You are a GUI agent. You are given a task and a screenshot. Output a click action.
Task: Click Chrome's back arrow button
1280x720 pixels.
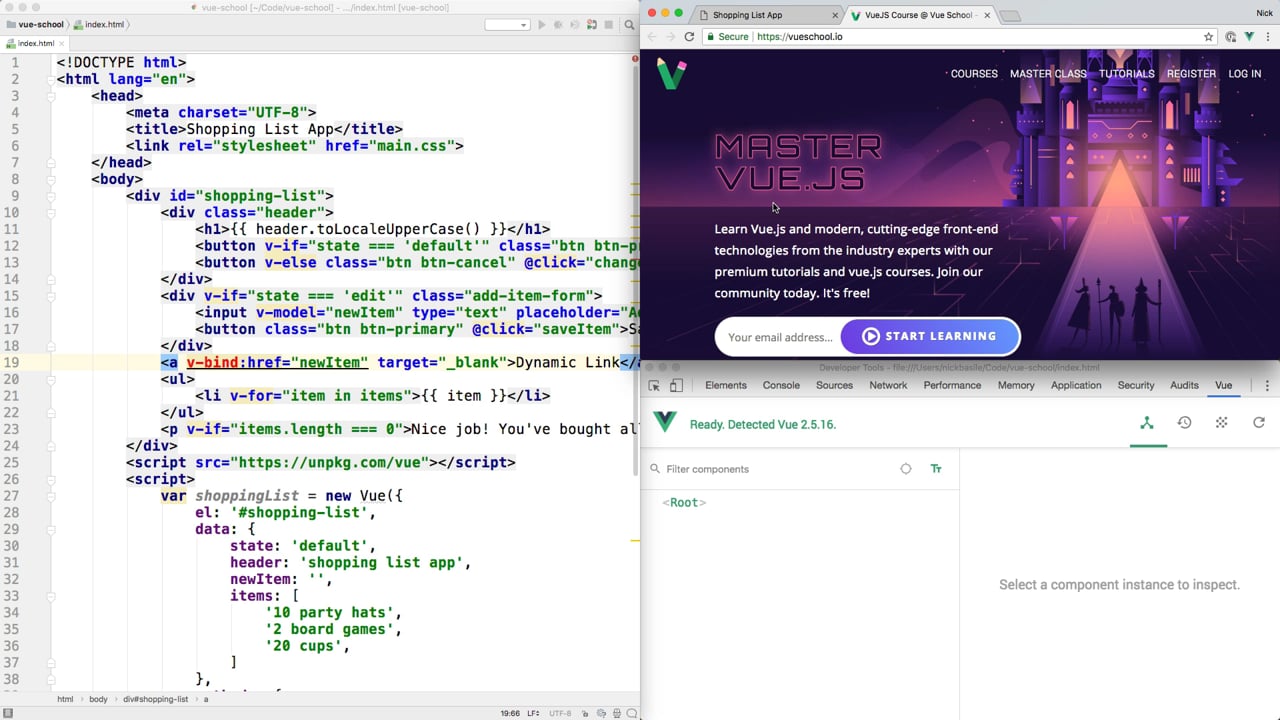[x=652, y=37]
